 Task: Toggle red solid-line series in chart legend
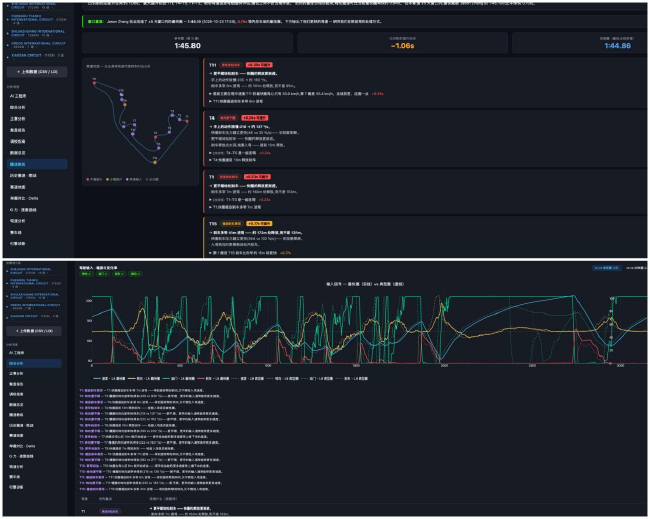tap(213, 378)
